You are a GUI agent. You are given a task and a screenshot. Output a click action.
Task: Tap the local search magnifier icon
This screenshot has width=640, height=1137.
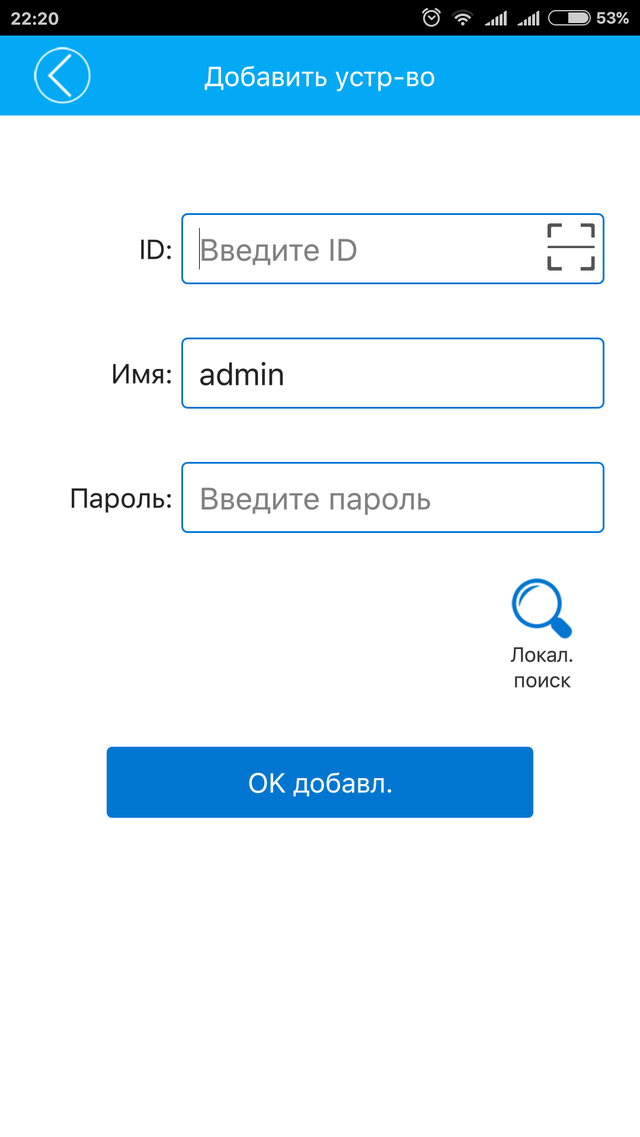541,608
